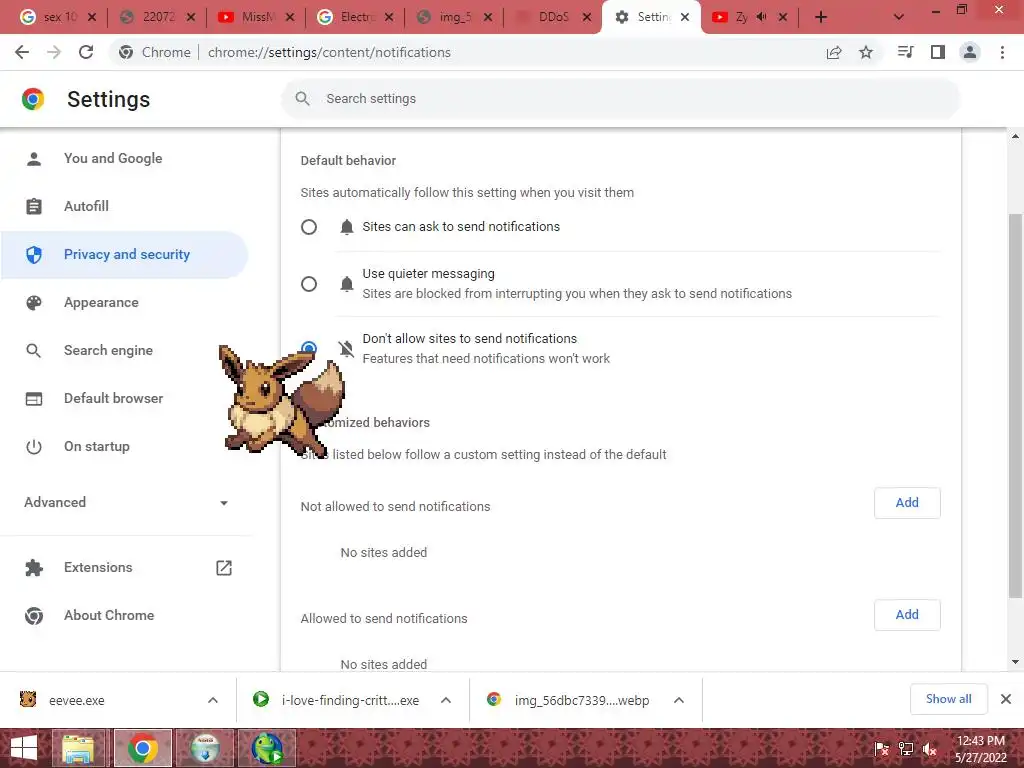
Task: Click the muted volume tray icon
Action: 929,748
